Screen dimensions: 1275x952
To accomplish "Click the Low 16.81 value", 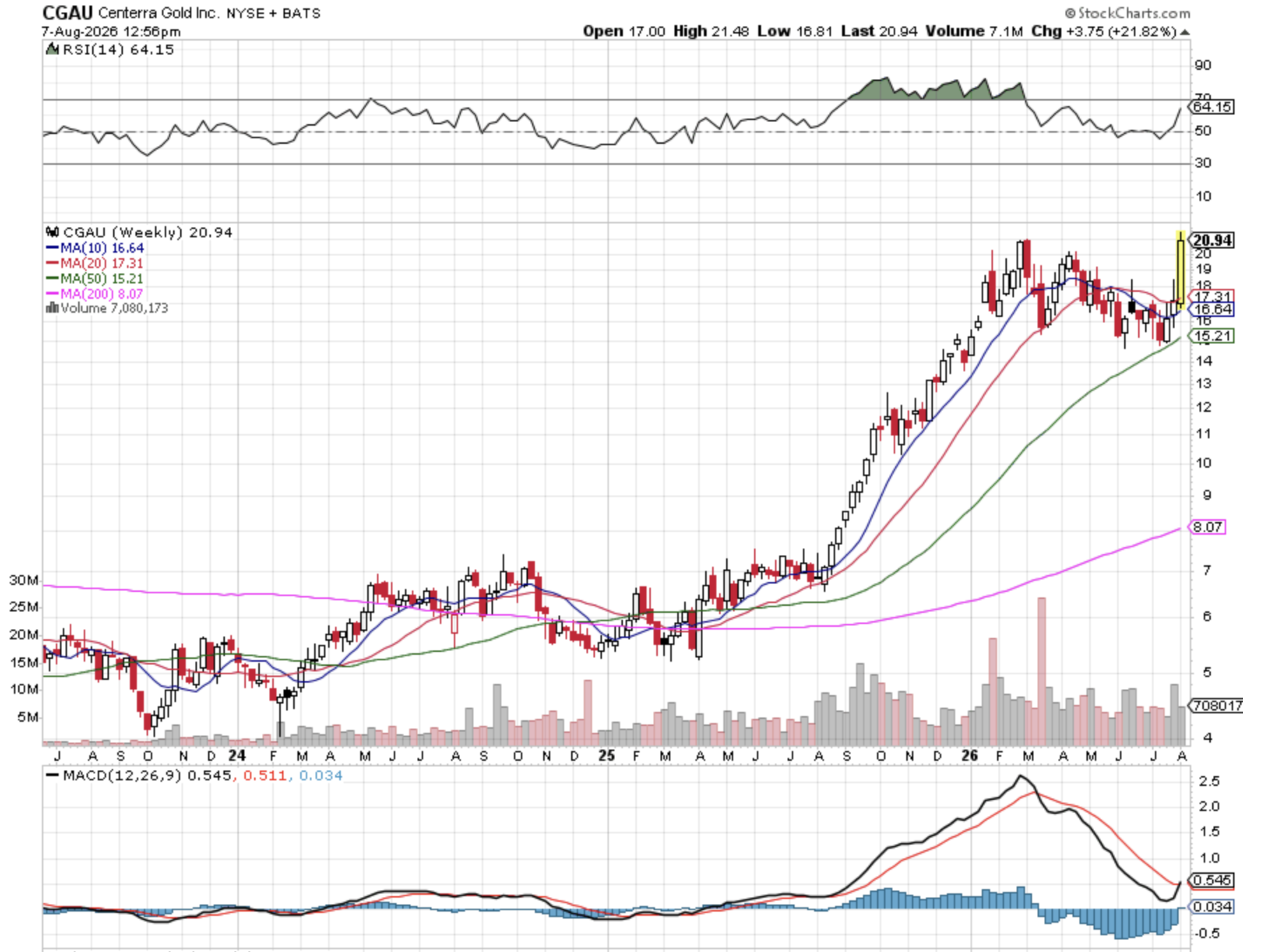I will point(795,31).
